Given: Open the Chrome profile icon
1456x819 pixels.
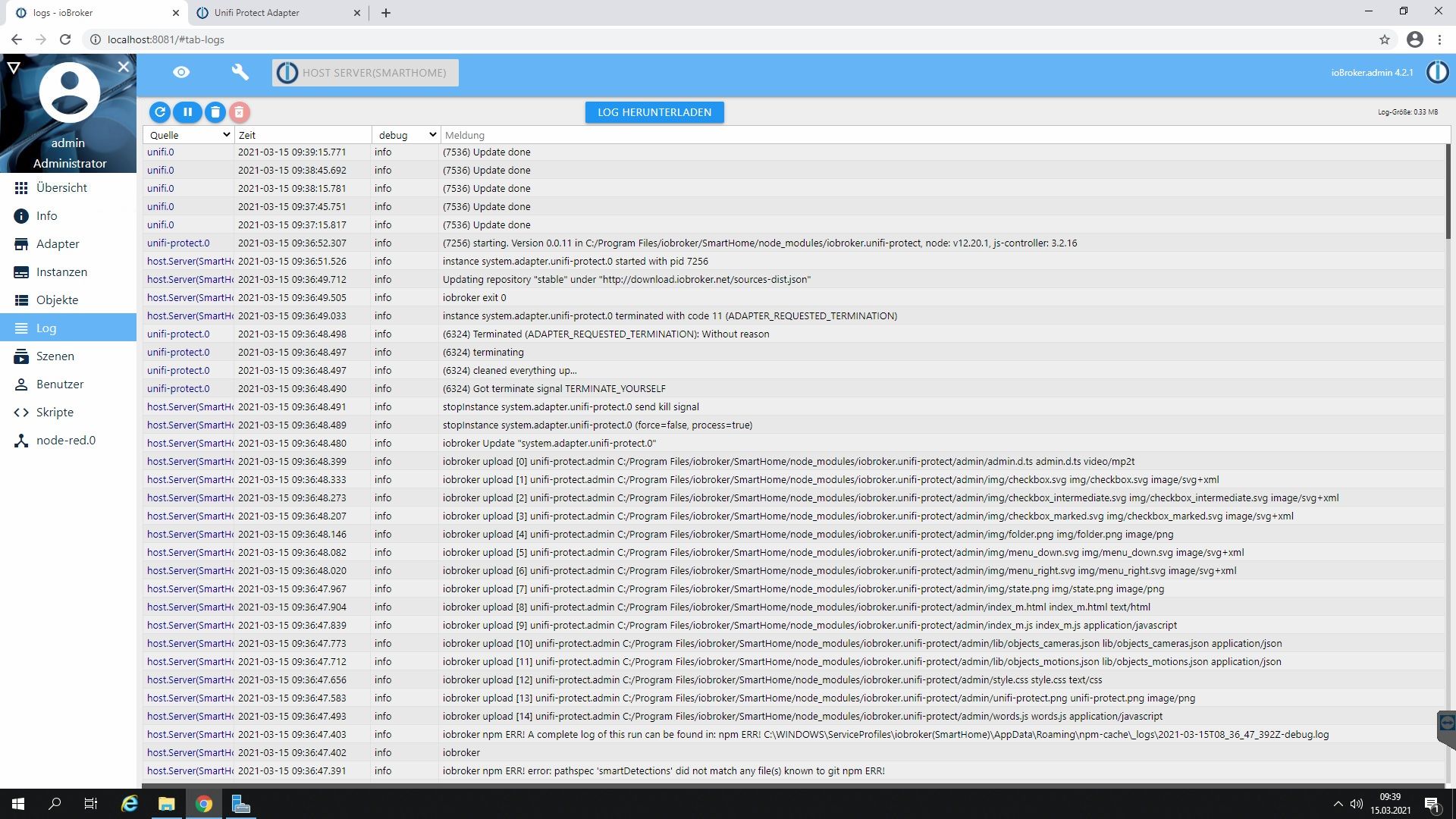Looking at the screenshot, I should click(1415, 39).
